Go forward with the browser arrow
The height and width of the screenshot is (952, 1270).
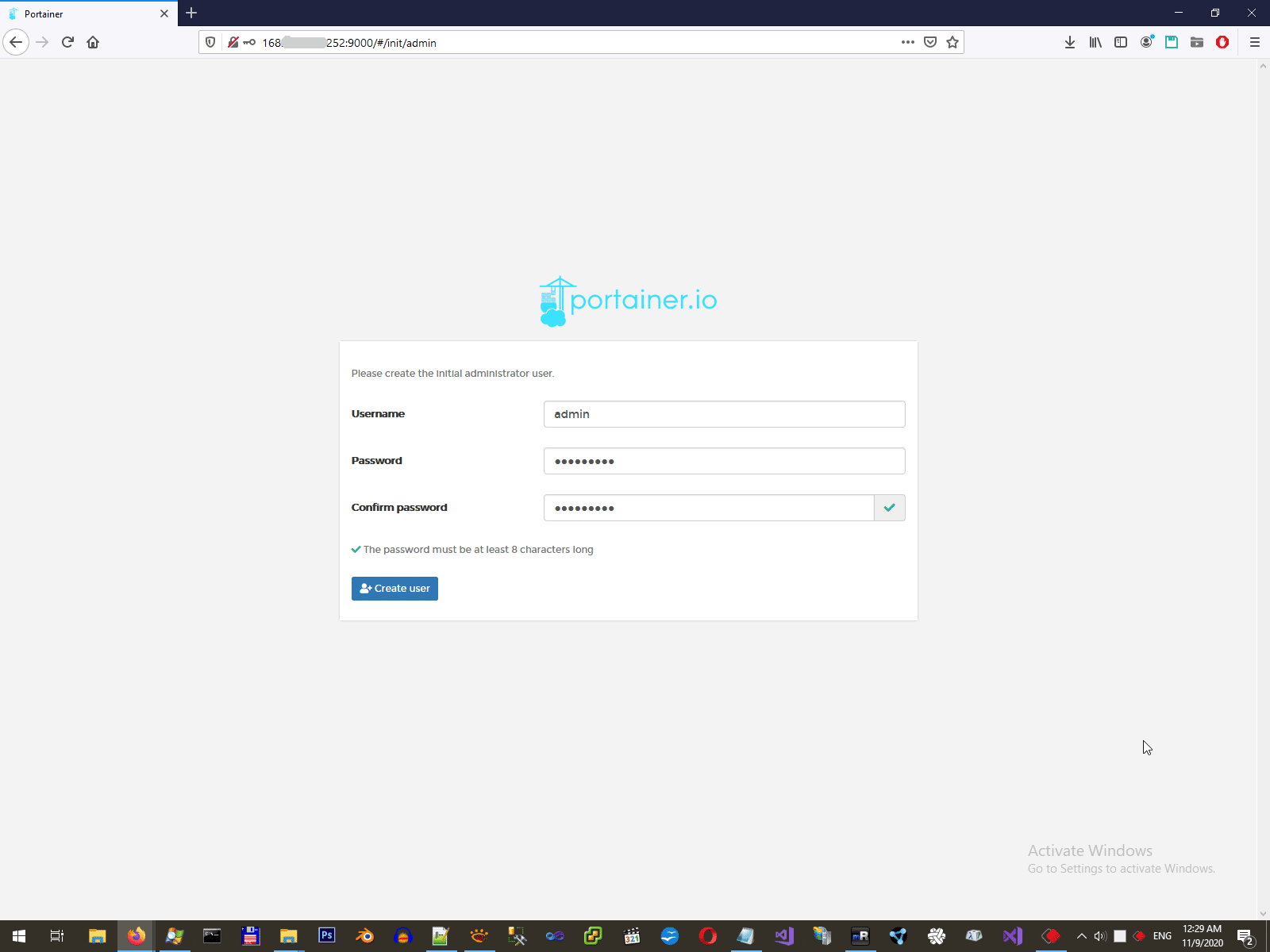pyautogui.click(x=43, y=42)
